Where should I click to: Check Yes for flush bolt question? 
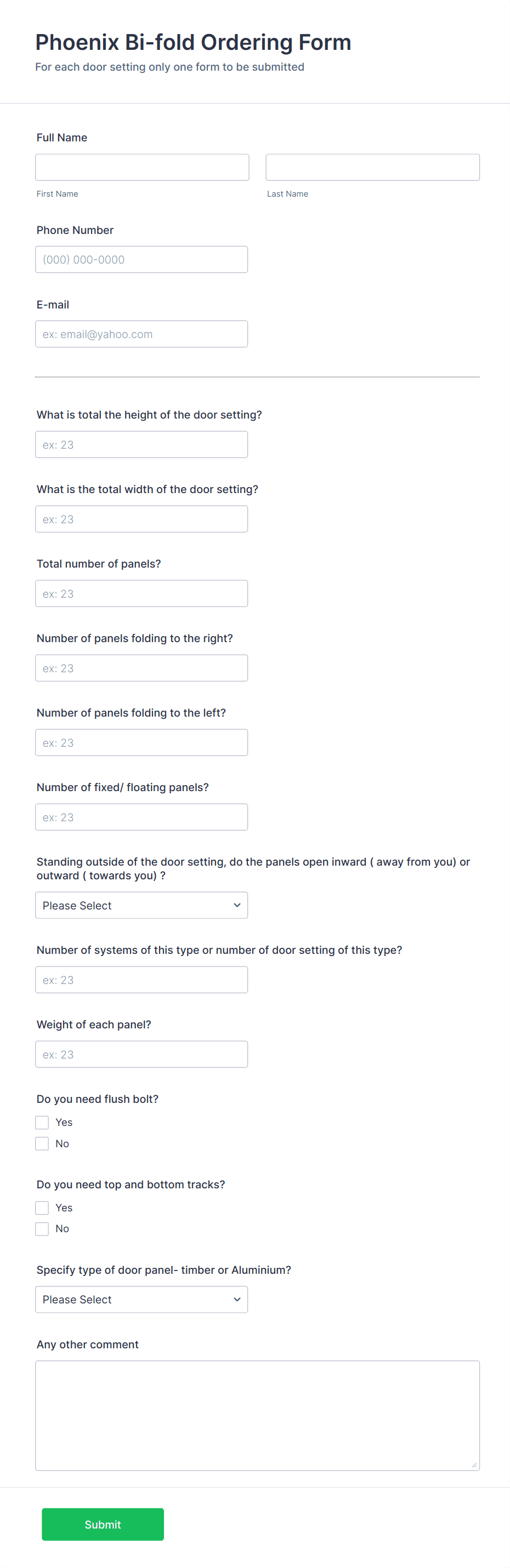(x=42, y=1122)
